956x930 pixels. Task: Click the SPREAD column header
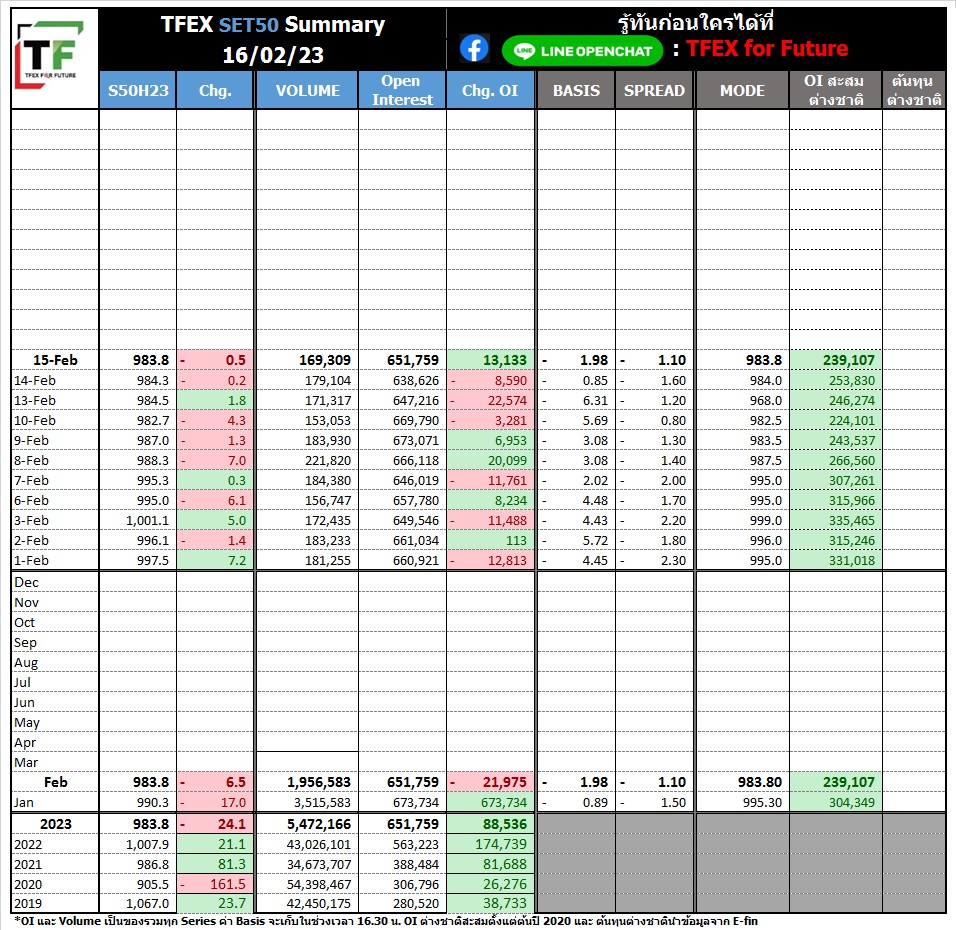click(x=654, y=90)
